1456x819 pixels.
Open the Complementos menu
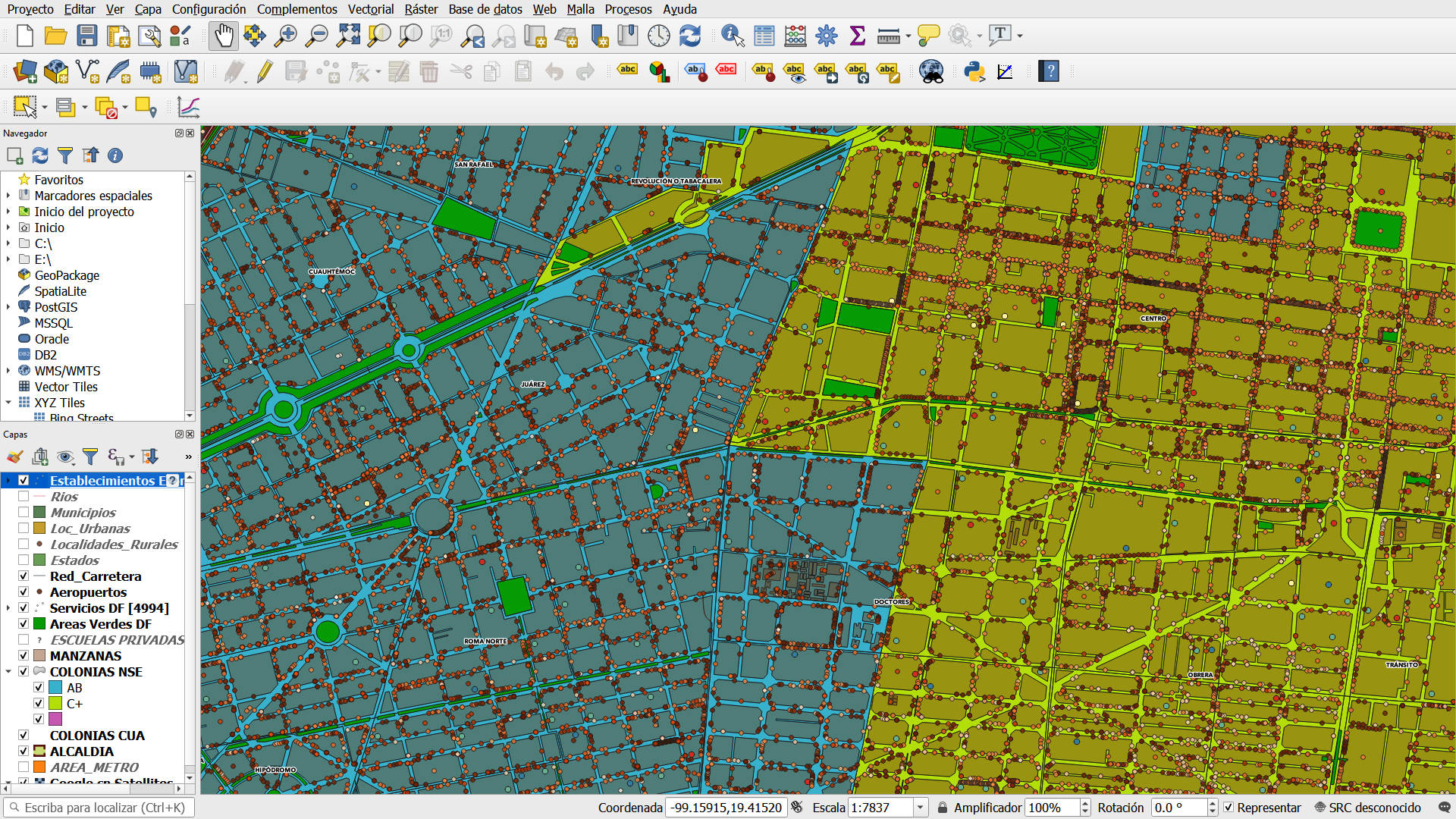(x=297, y=9)
